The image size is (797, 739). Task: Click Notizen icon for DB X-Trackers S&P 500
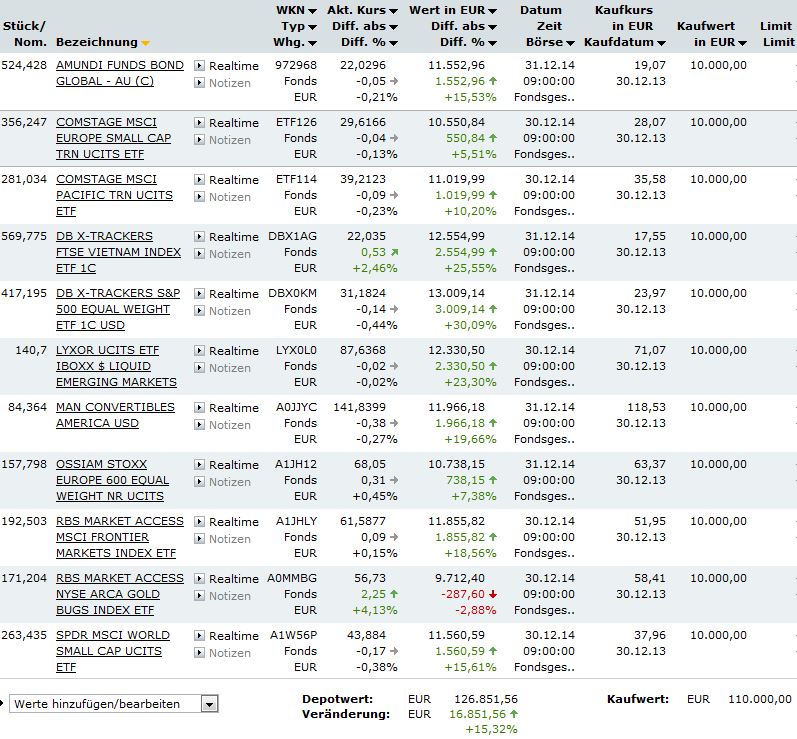click(200, 310)
